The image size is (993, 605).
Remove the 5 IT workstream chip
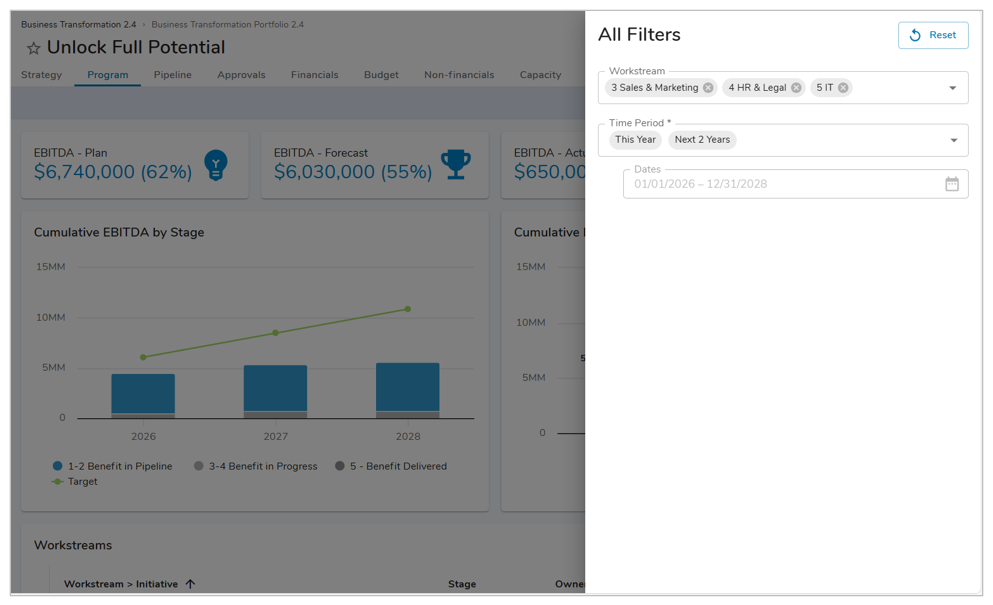point(843,88)
